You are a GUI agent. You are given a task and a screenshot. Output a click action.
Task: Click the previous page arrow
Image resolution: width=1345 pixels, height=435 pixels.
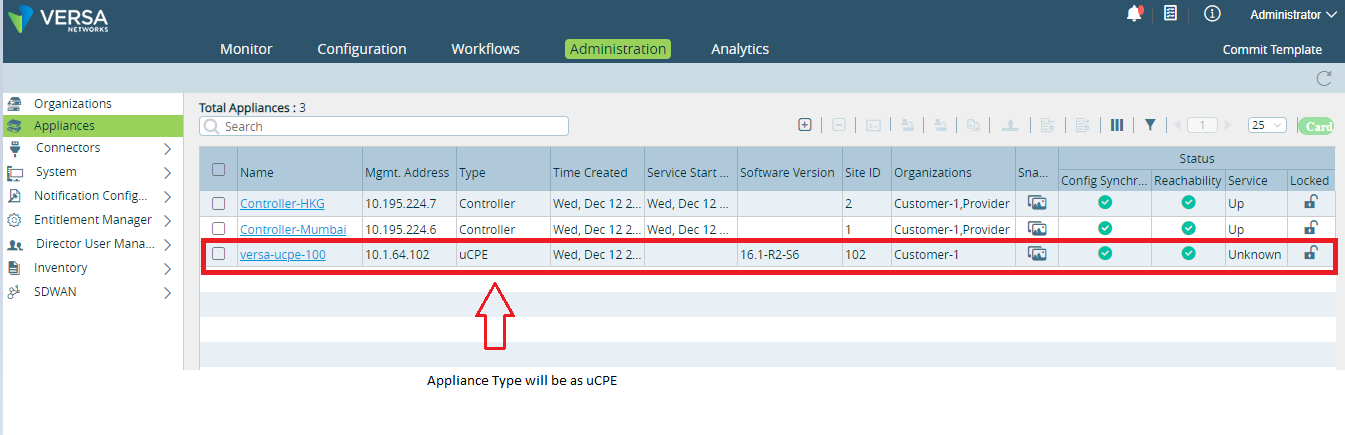pyautogui.click(x=1177, y=125)
